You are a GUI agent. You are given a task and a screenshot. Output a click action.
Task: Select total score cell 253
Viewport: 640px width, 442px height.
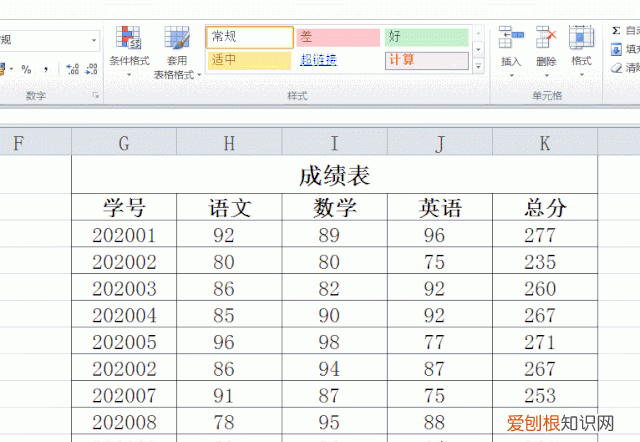coord(545,394)
